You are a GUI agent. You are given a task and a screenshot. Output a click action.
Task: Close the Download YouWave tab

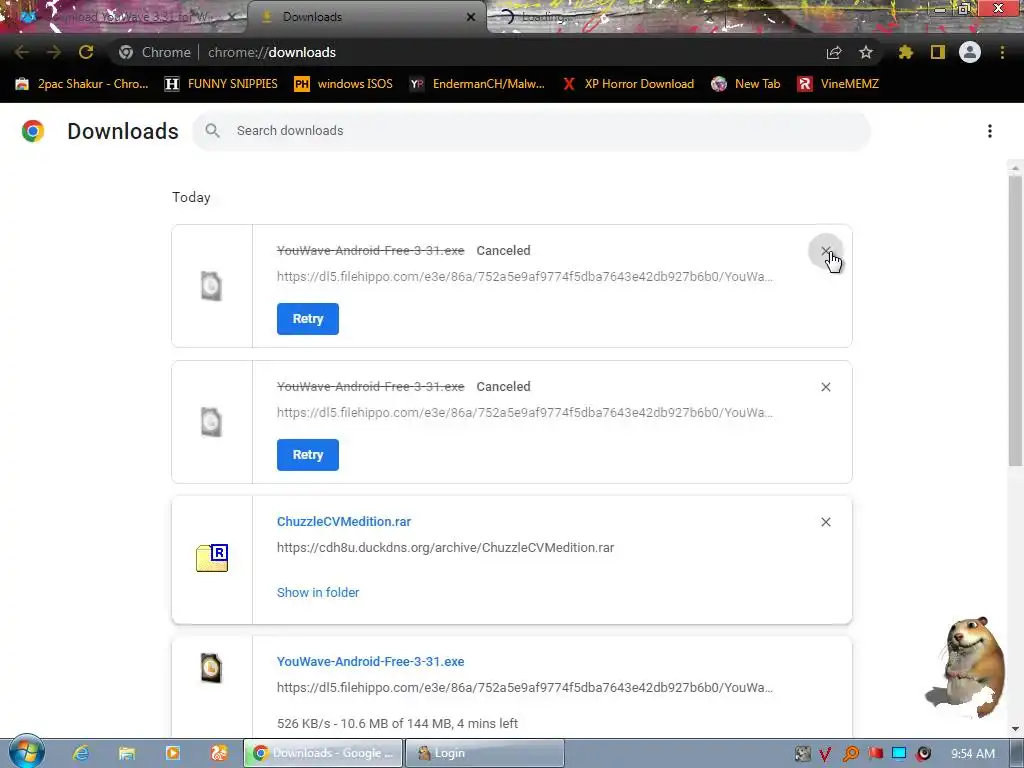click(232, 17)
